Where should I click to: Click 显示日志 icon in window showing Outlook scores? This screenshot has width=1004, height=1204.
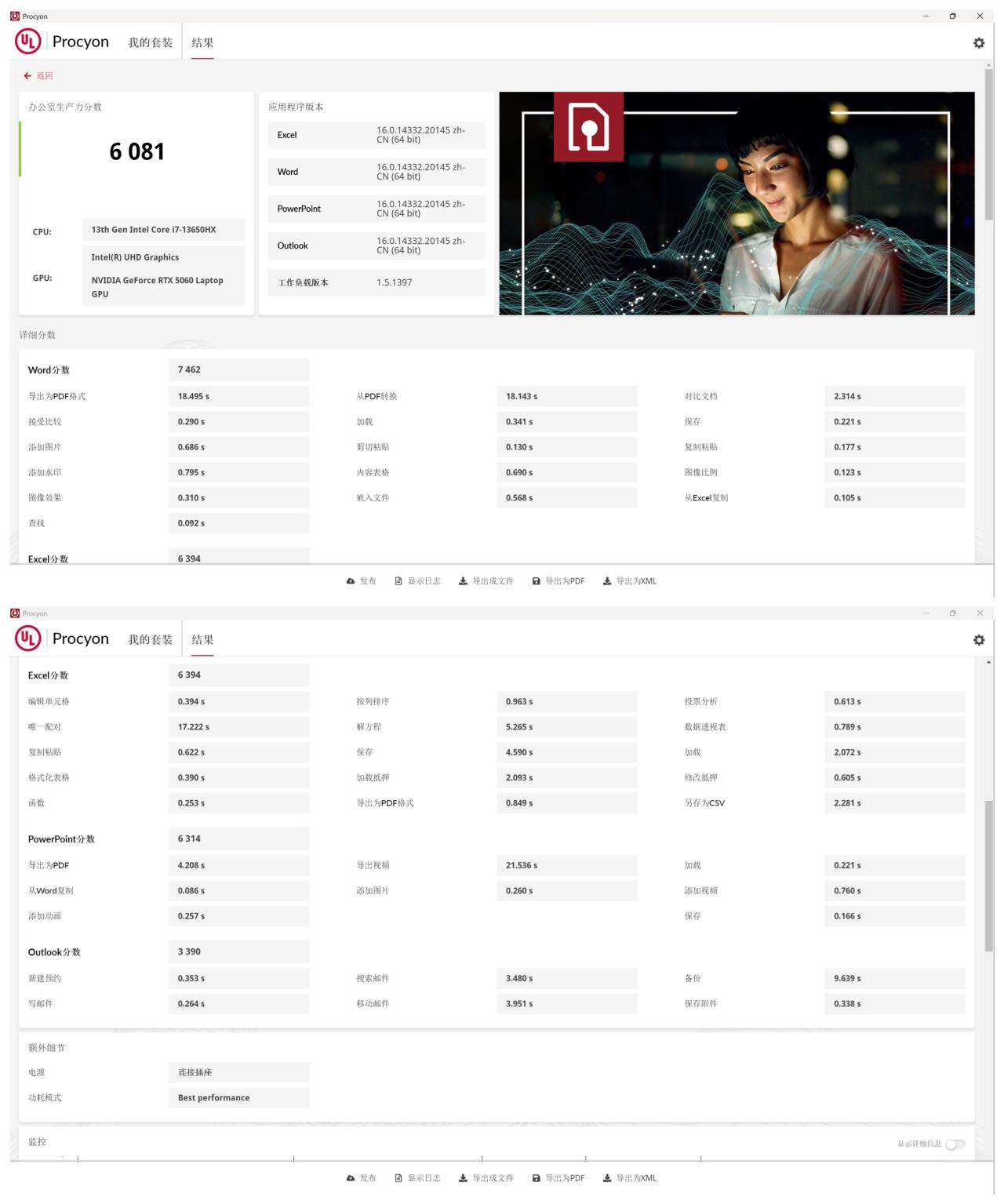398,1178
